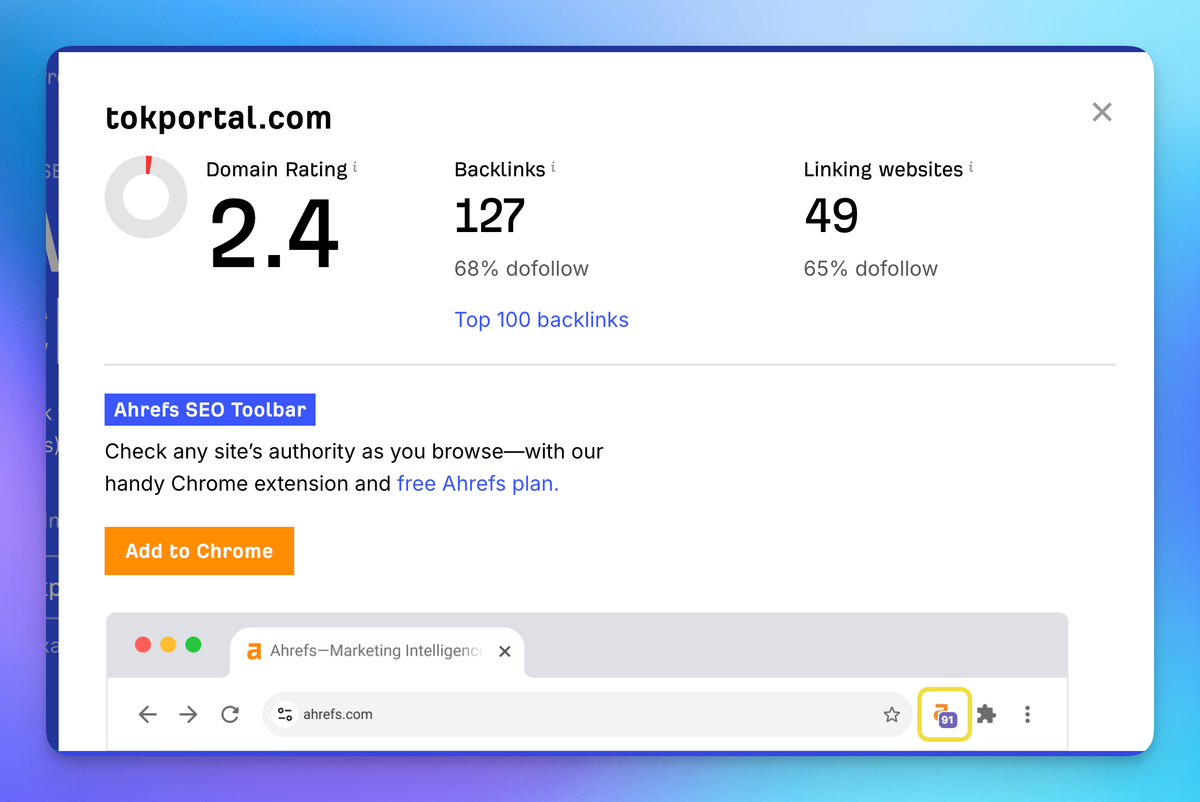Click the Domain Rating label
Image resolution: width=1200 pixels, height=802 pixels.
pos(277,169)
